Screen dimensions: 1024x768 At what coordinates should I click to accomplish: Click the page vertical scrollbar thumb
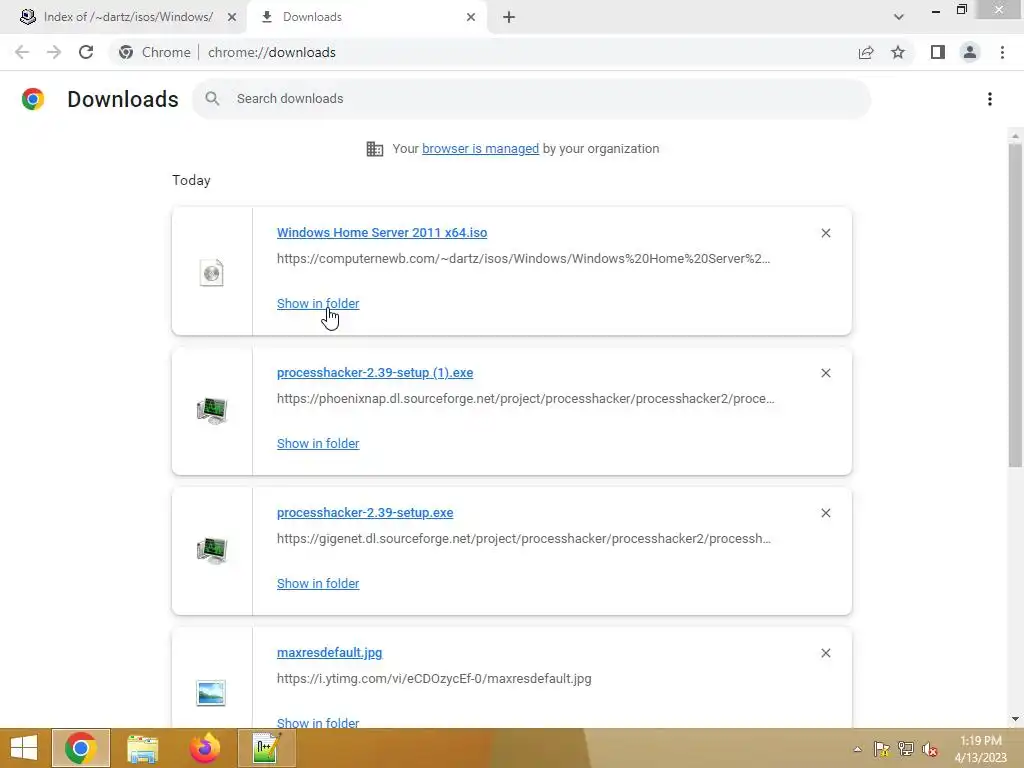pyautogui.click(x=1015, y=306)
